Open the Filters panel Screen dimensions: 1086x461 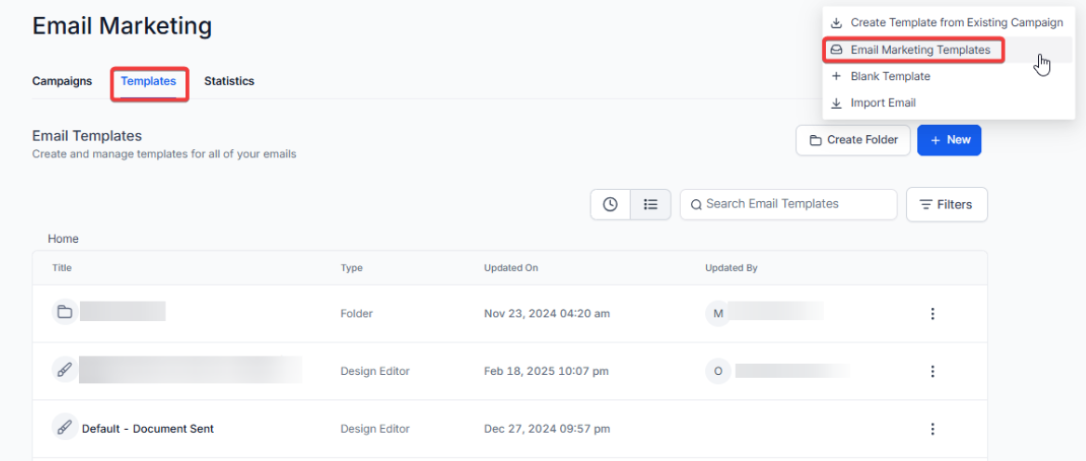tap(946, 204)
